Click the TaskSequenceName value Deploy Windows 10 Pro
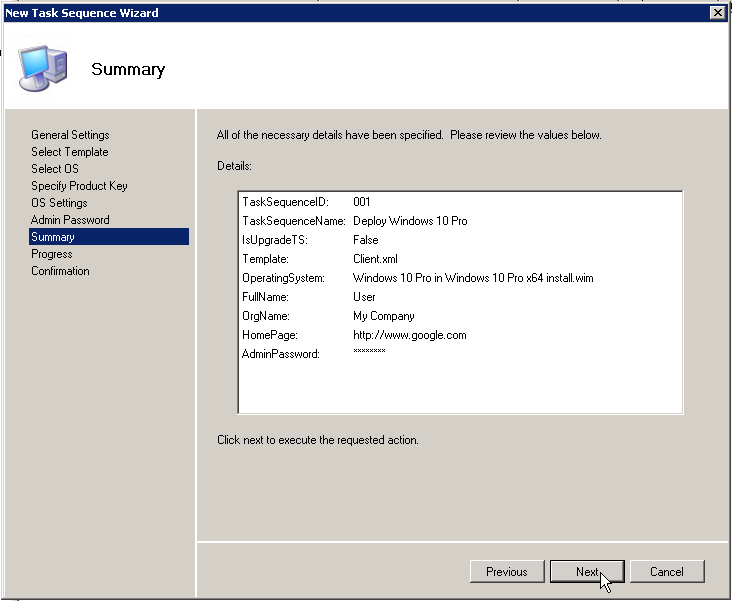 (410, 221)
